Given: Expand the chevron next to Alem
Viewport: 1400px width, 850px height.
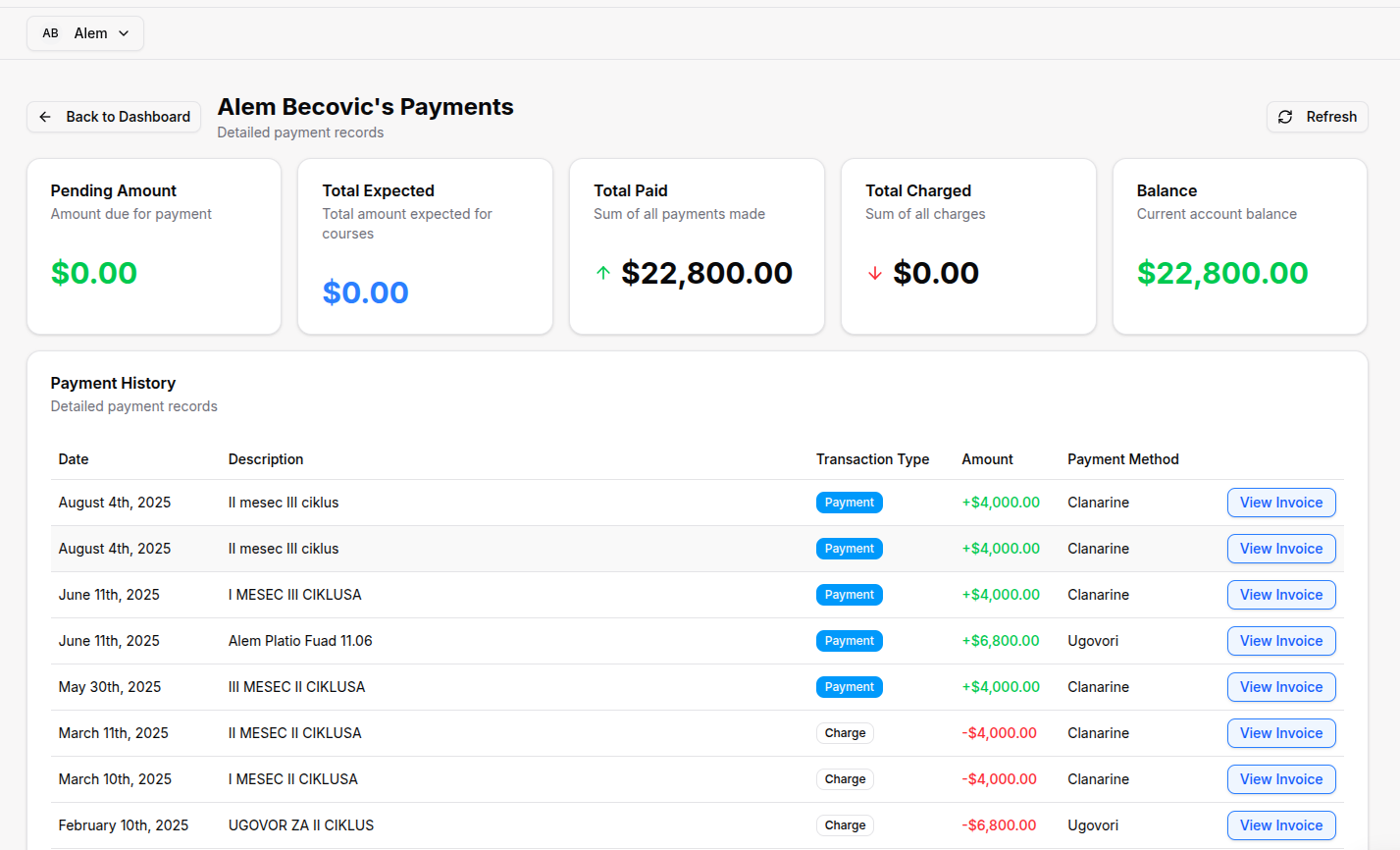Looking at the screenshot, I should [x=124, y=33].
